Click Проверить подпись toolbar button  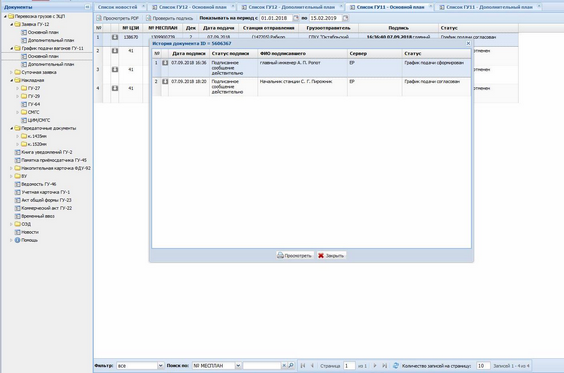tap(169, 18)
